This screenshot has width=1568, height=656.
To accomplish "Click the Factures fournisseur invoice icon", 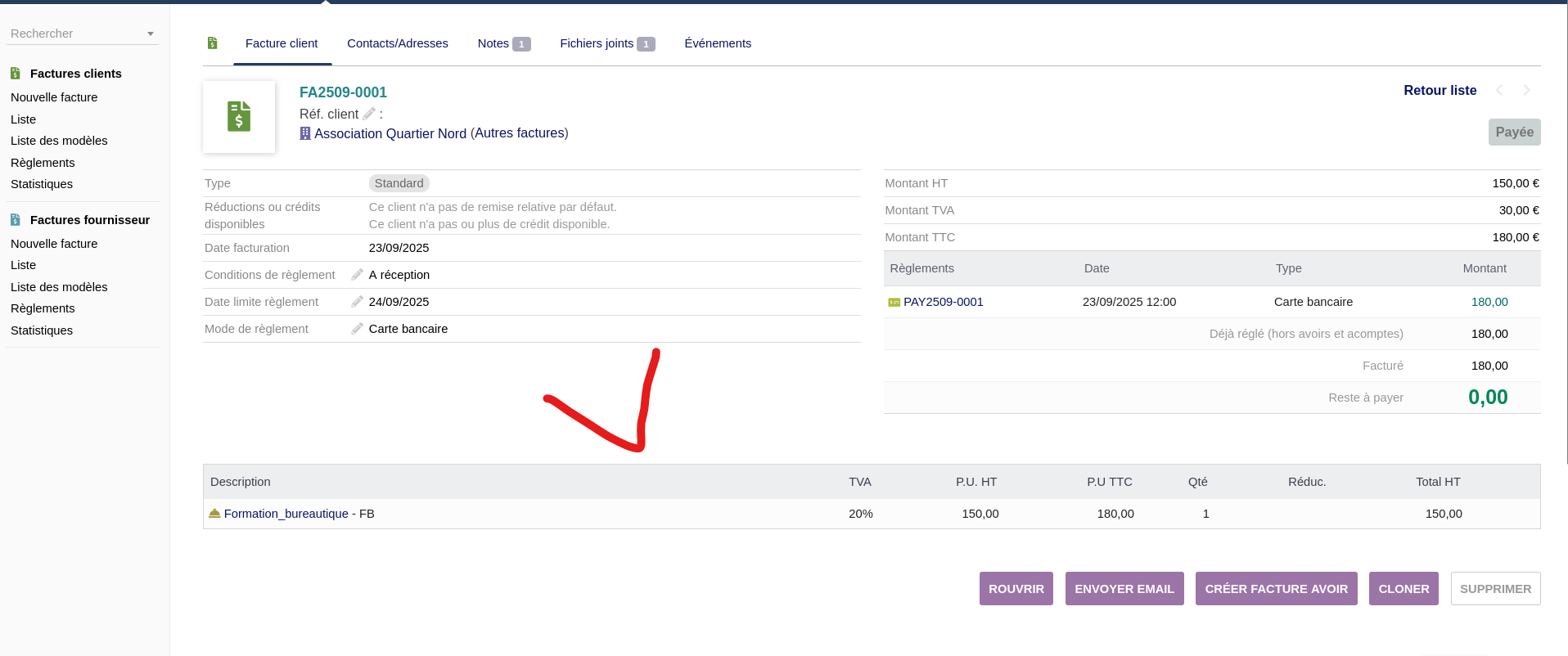I will click(x=16, y=220).
